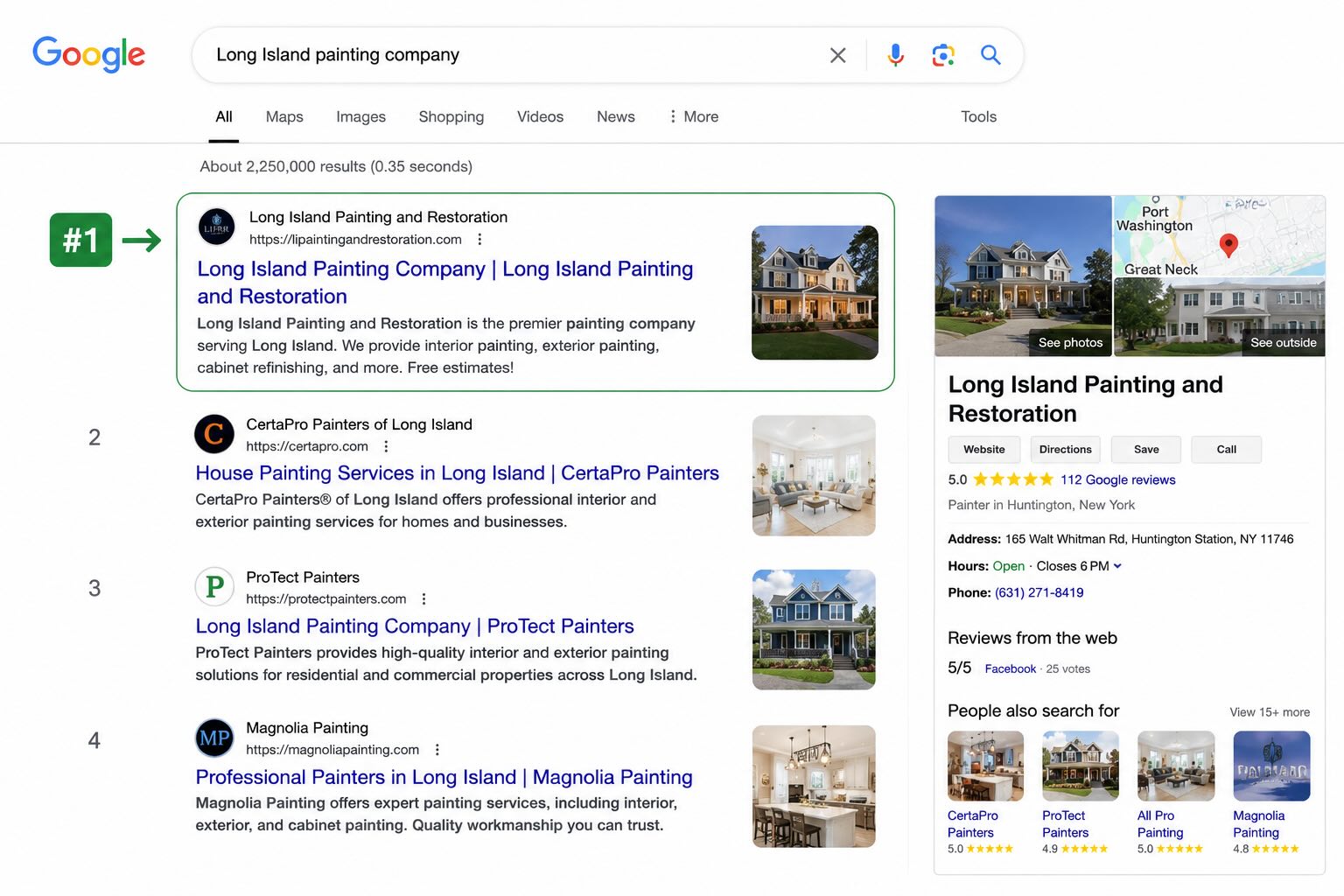Viewport: 1344px width, 896px height.
Task: Click the Website button in knowledge panel
Action: (x=984, y=450)
